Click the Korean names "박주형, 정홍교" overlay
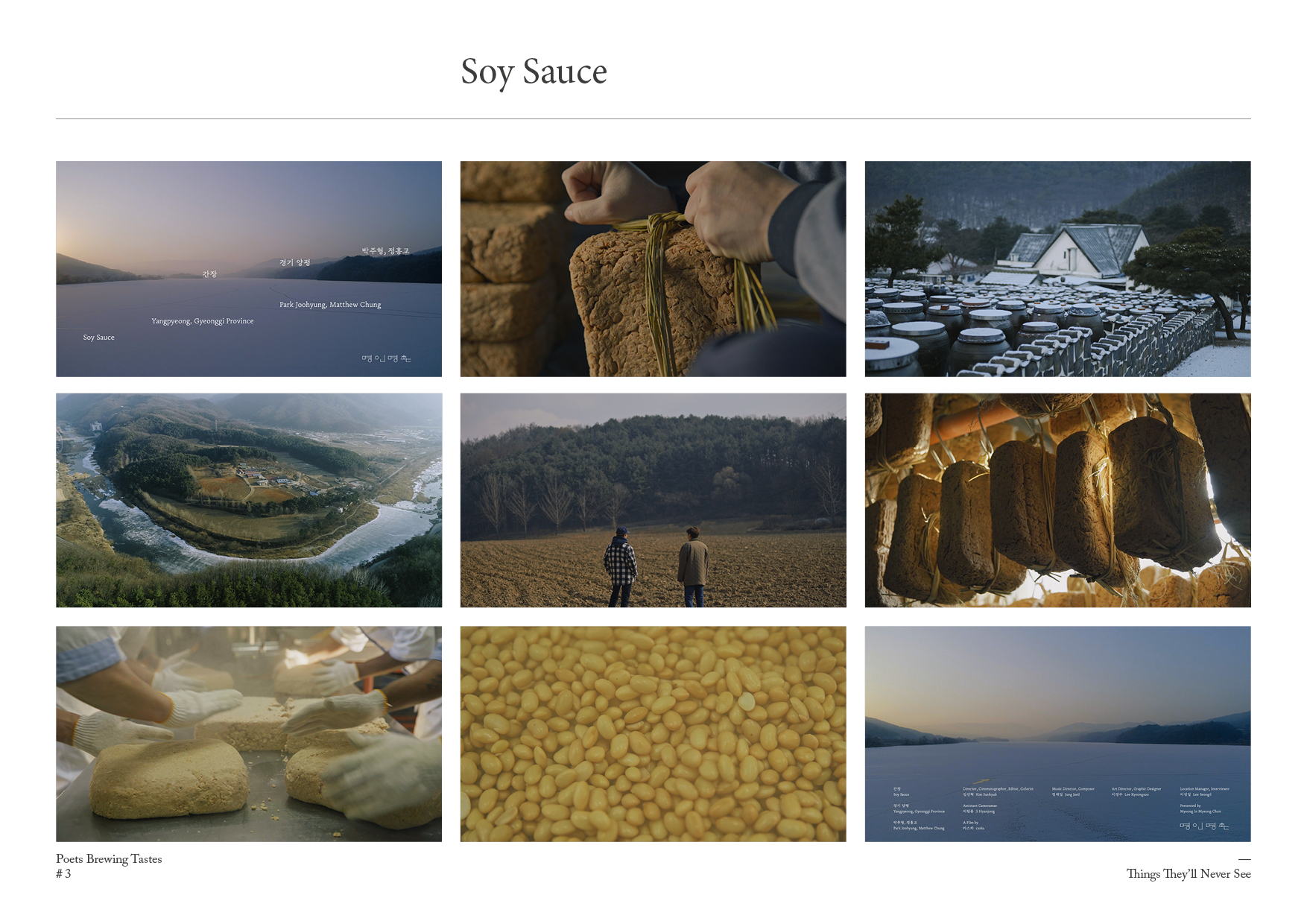Viewport: 1307px width, 924px height. coord(385,250)
